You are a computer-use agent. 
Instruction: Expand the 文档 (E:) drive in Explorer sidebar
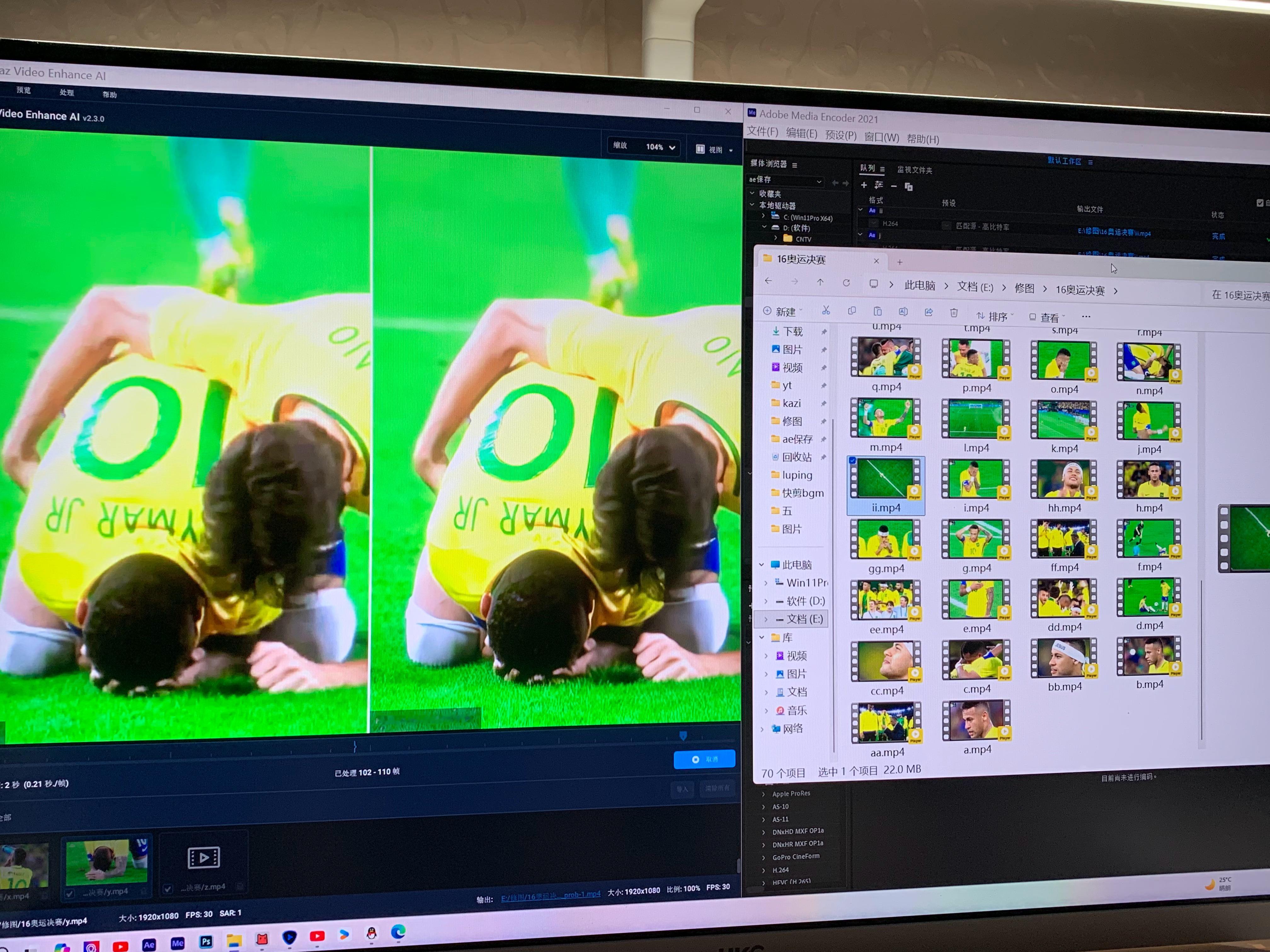(x=766, y=619)
